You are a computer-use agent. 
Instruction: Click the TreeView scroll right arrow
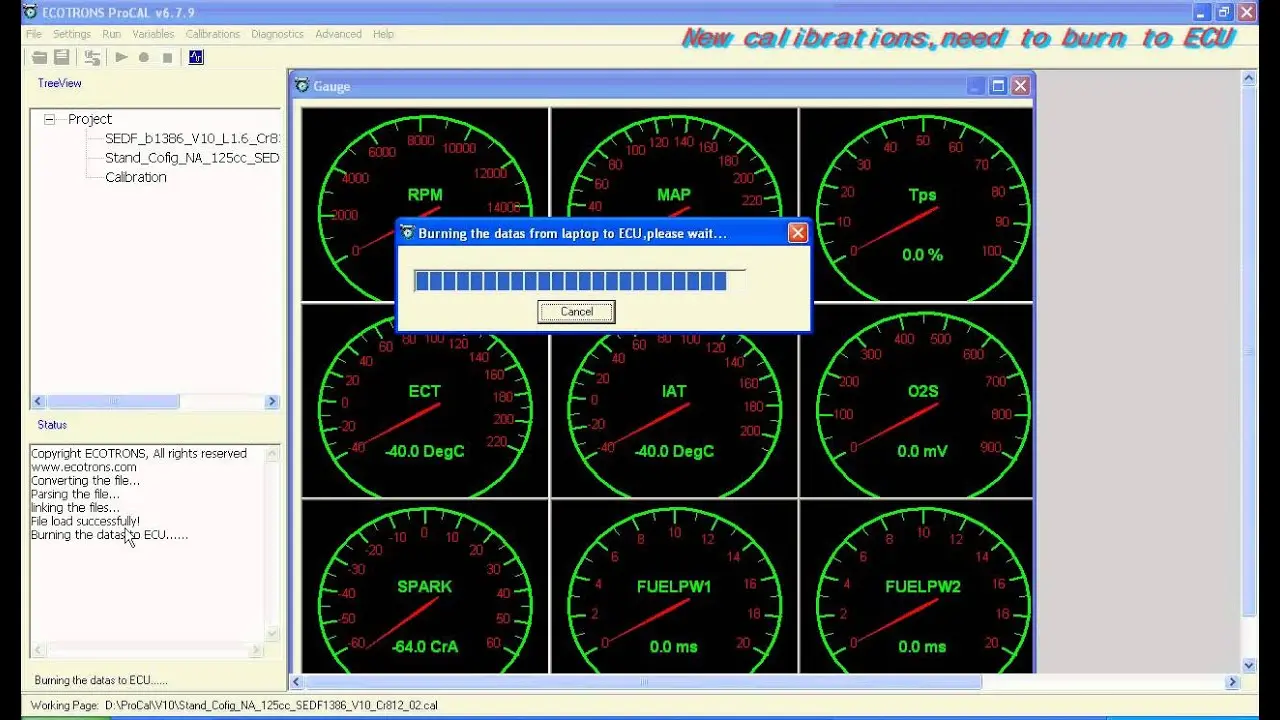pos(271,401)
